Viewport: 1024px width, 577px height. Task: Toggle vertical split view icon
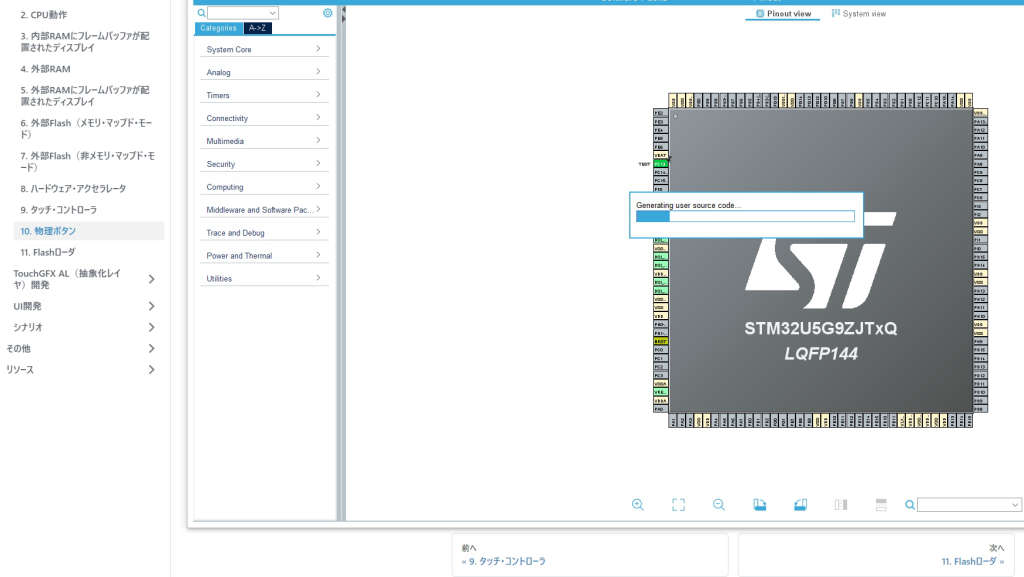[x=840, y=505]
